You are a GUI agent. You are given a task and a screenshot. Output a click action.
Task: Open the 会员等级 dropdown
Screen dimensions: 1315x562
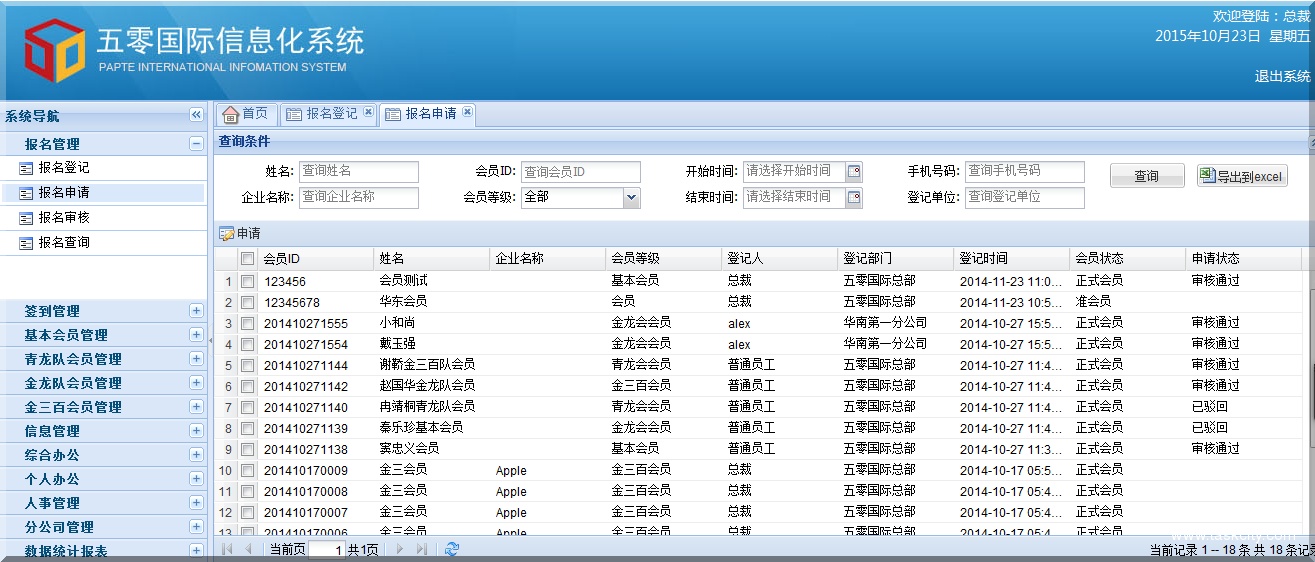631,198
